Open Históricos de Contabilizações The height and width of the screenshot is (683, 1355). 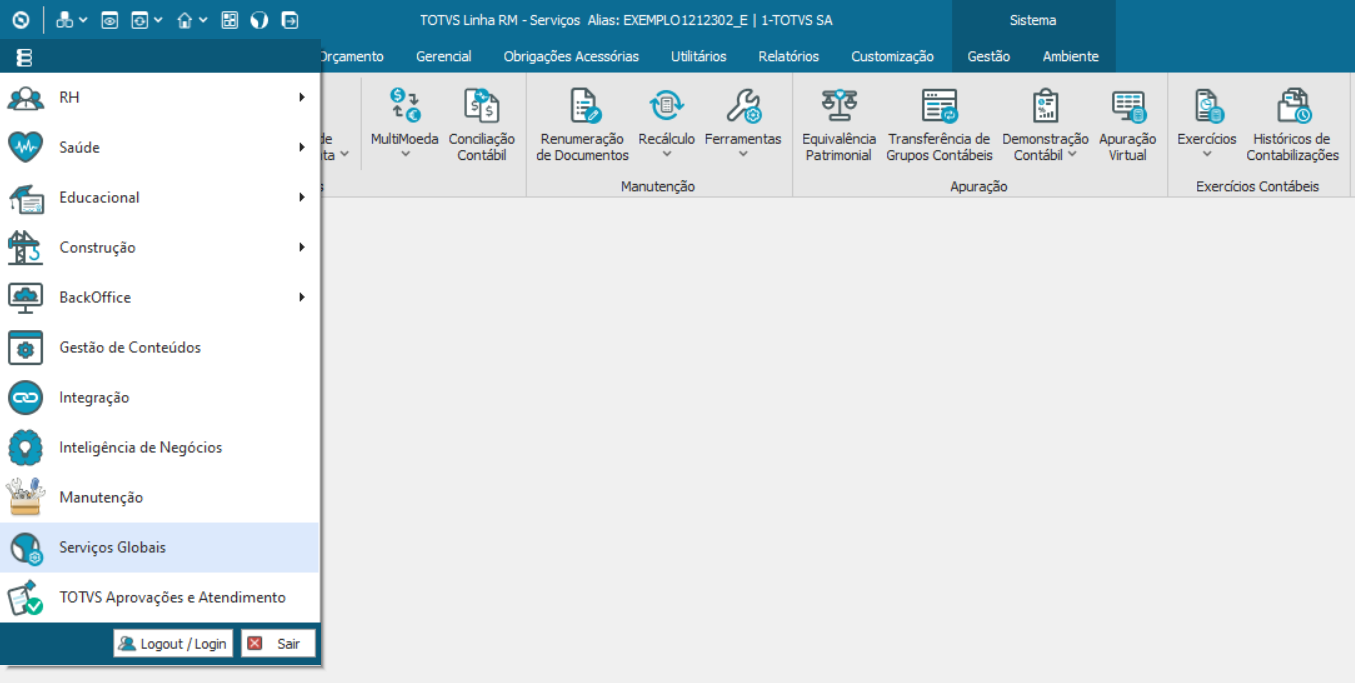coord(1293,124)
